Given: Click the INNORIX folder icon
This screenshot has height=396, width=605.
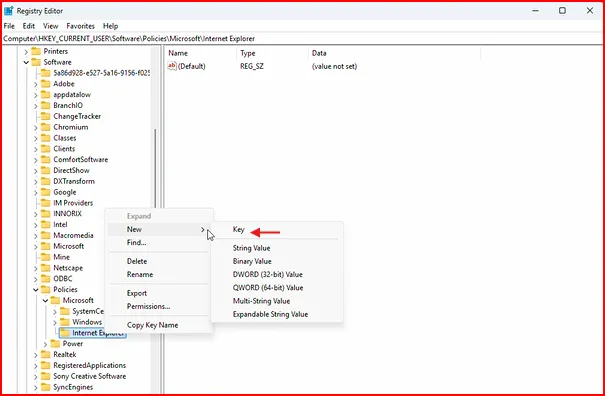Looking at the screenshot, I should click(46, 213).
